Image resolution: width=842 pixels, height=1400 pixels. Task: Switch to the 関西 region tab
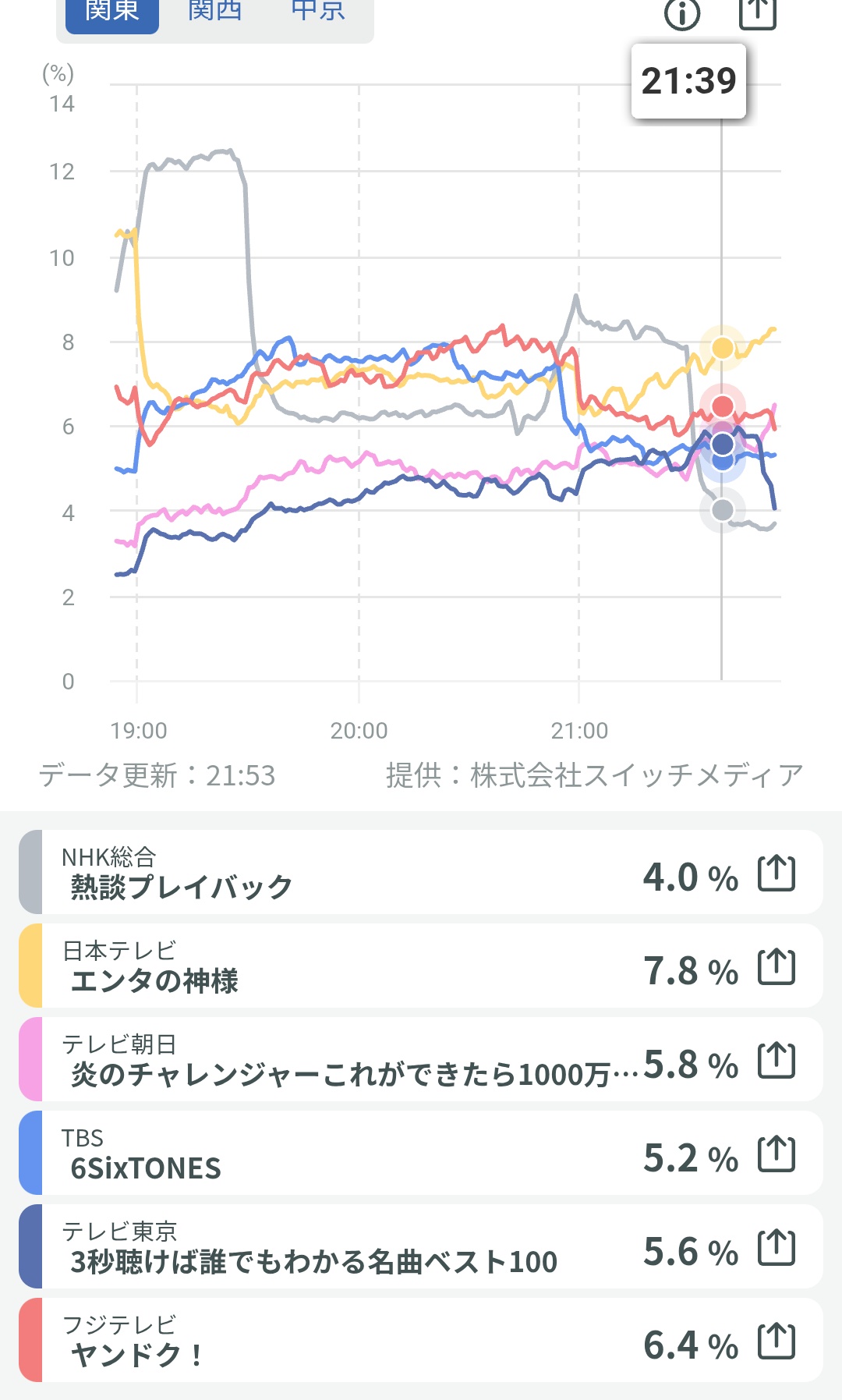coord(214,12)
